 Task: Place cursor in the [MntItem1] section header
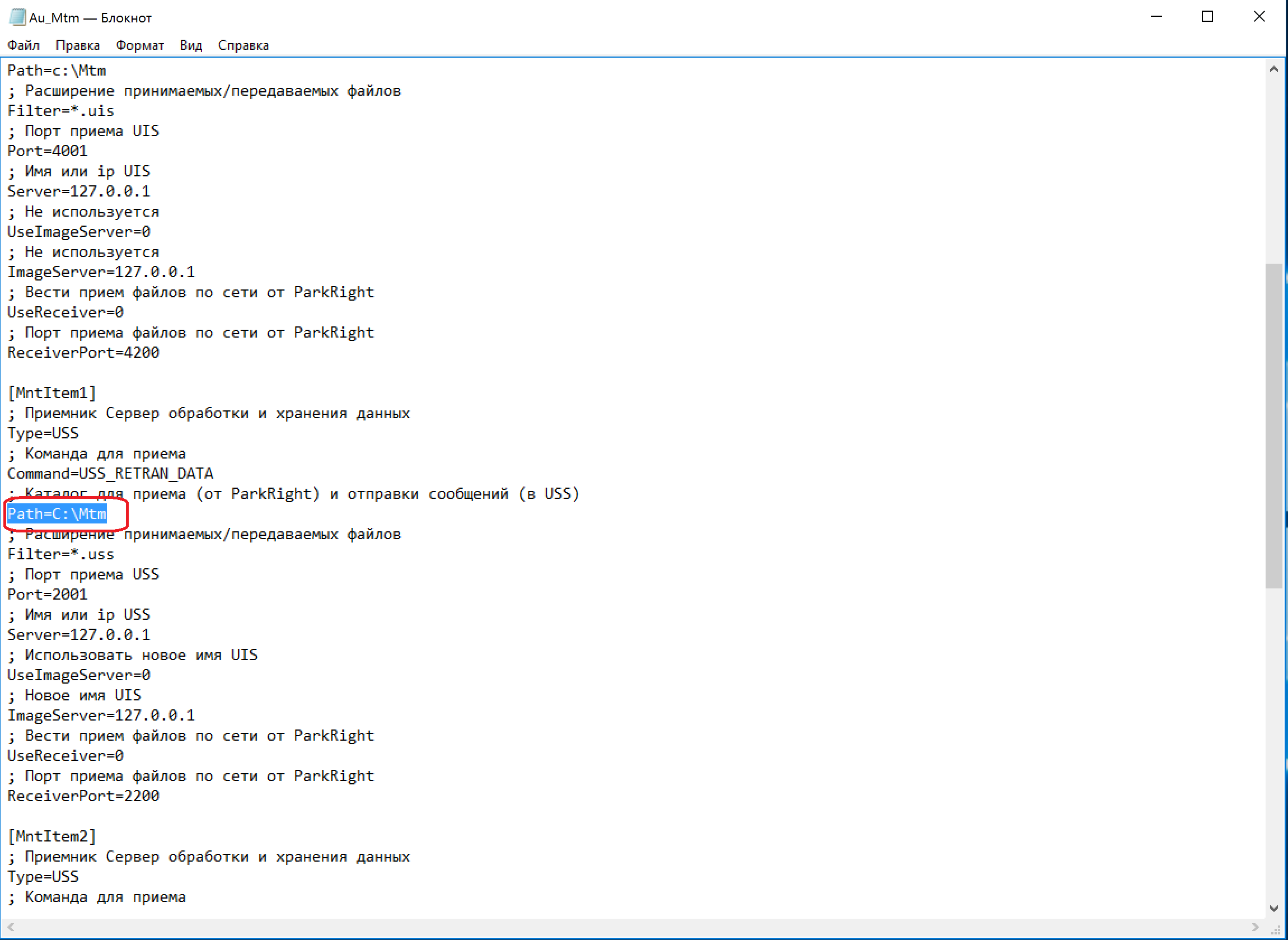51,393
